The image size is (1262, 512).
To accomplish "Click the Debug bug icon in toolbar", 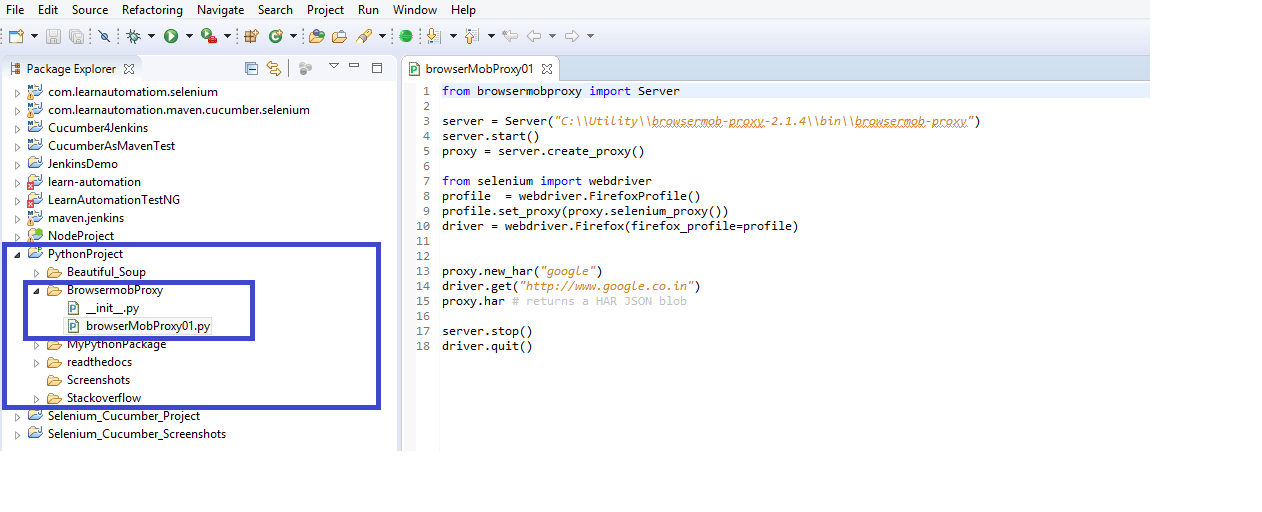I will click(133, 36).
